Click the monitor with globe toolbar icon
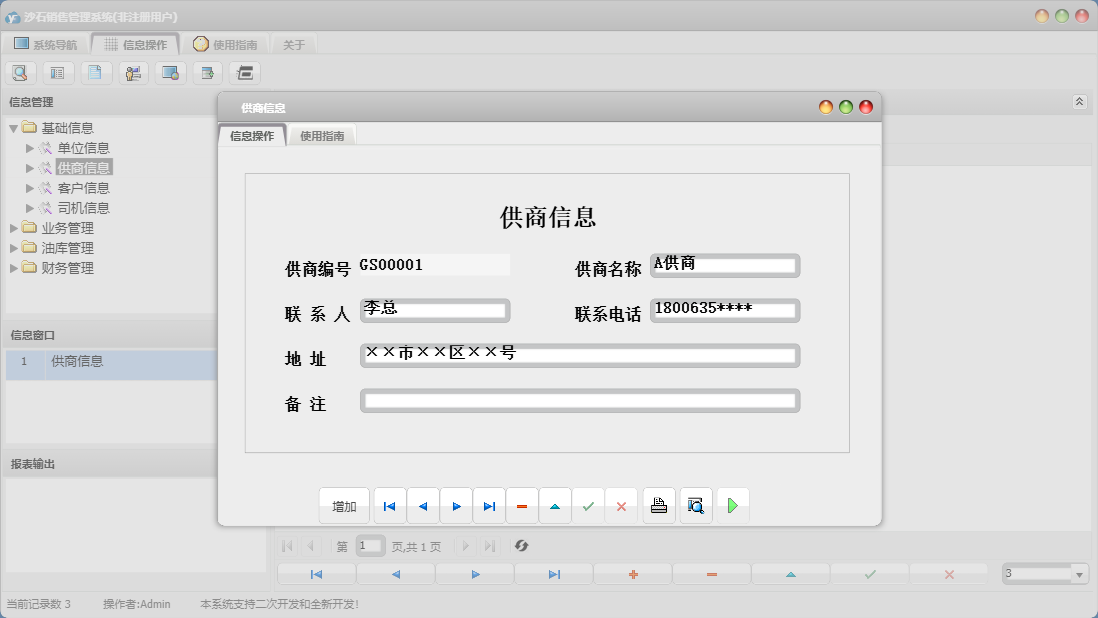This screenshot has height=618, width=1098. point(170,72)
